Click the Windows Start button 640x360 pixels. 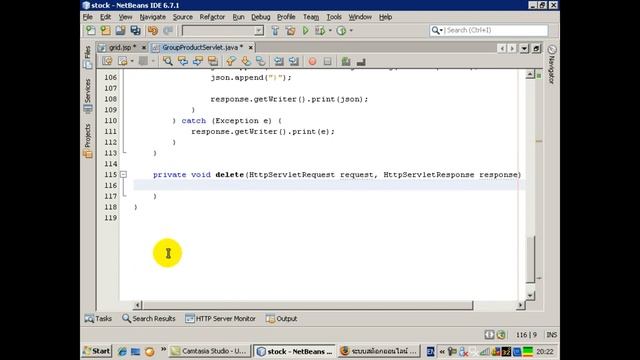pyautogui.click(x=97, y=351)
